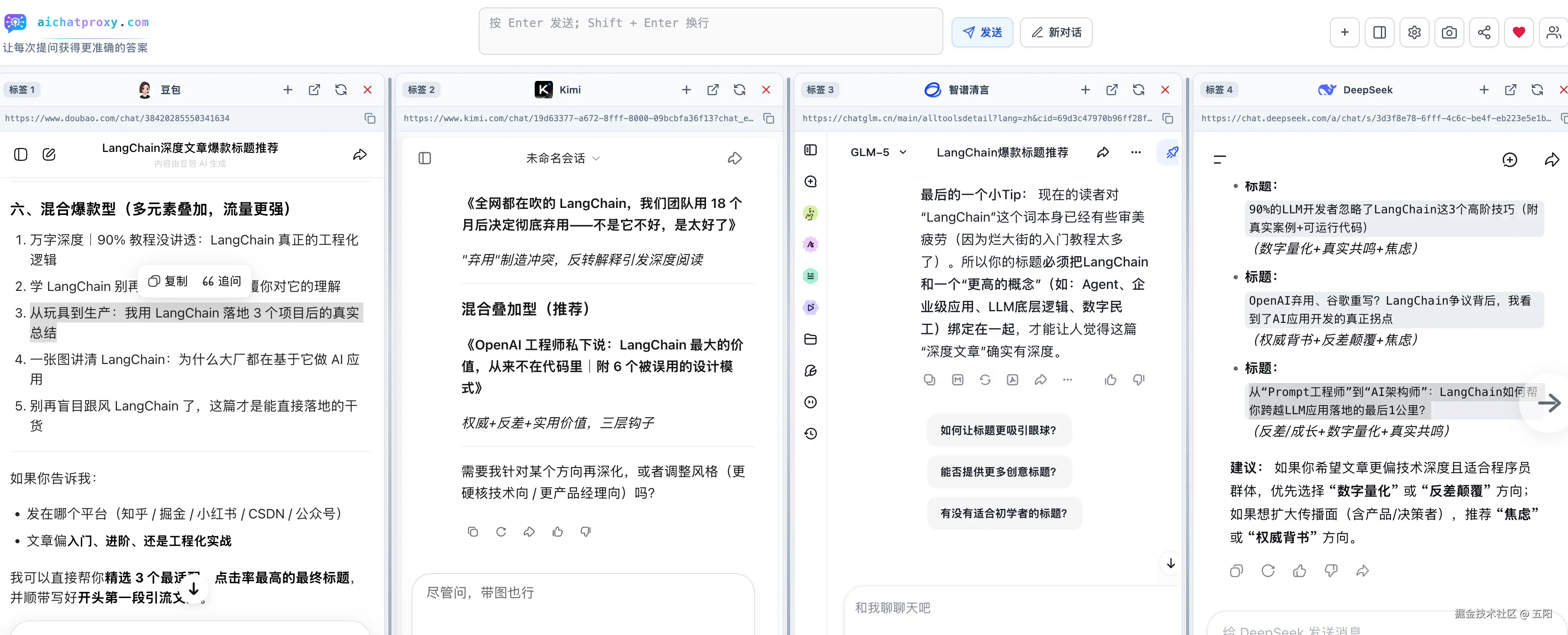Click the camera screenshot icon in top toolbar
The image size is (1568, 635).
click(1449, 32)
